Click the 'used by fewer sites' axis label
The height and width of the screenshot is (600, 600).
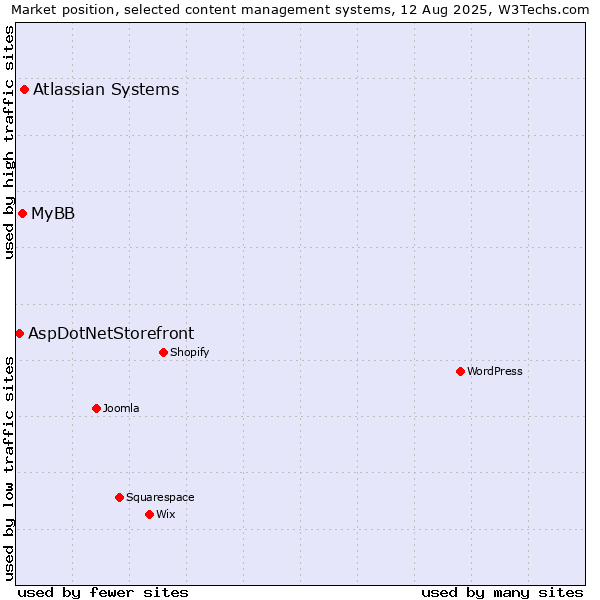(103, 593)
